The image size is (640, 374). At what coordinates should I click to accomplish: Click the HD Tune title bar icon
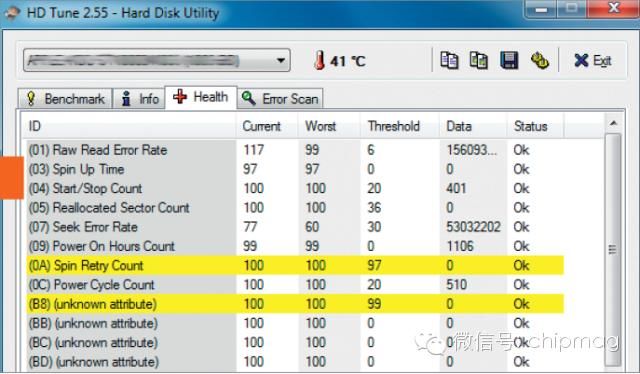tap(11, 12)
